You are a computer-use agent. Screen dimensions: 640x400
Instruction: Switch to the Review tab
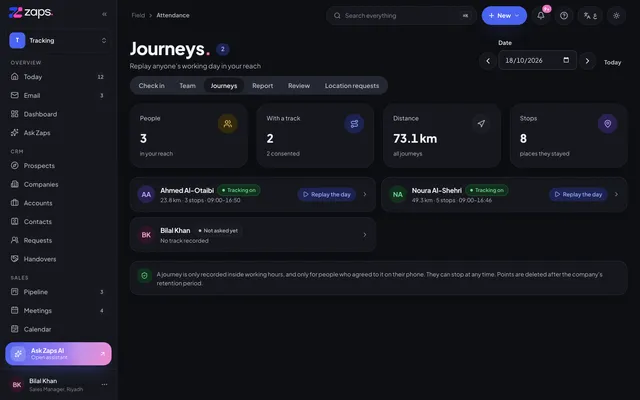[x=299, y=86]
